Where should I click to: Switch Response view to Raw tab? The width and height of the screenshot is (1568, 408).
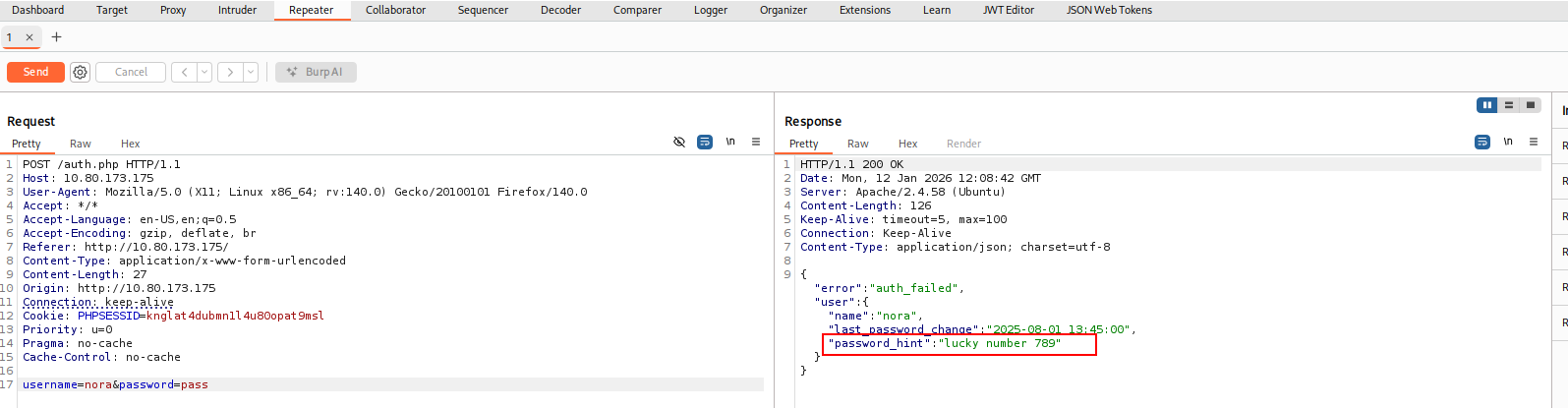click(858, 144)
